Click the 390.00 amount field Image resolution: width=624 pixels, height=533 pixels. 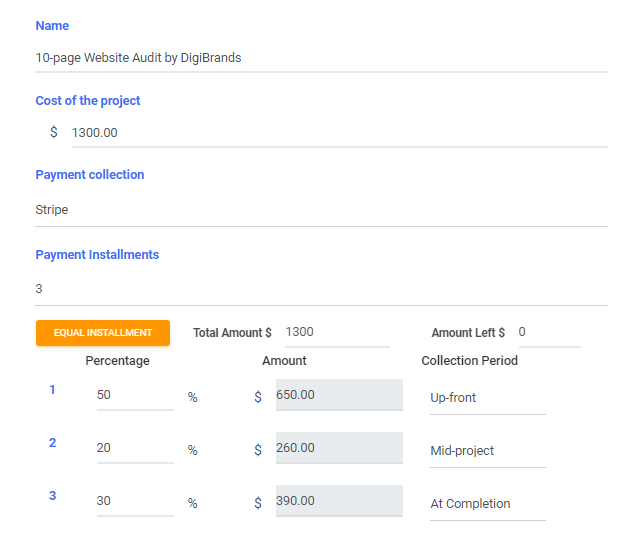coord(338,501)
